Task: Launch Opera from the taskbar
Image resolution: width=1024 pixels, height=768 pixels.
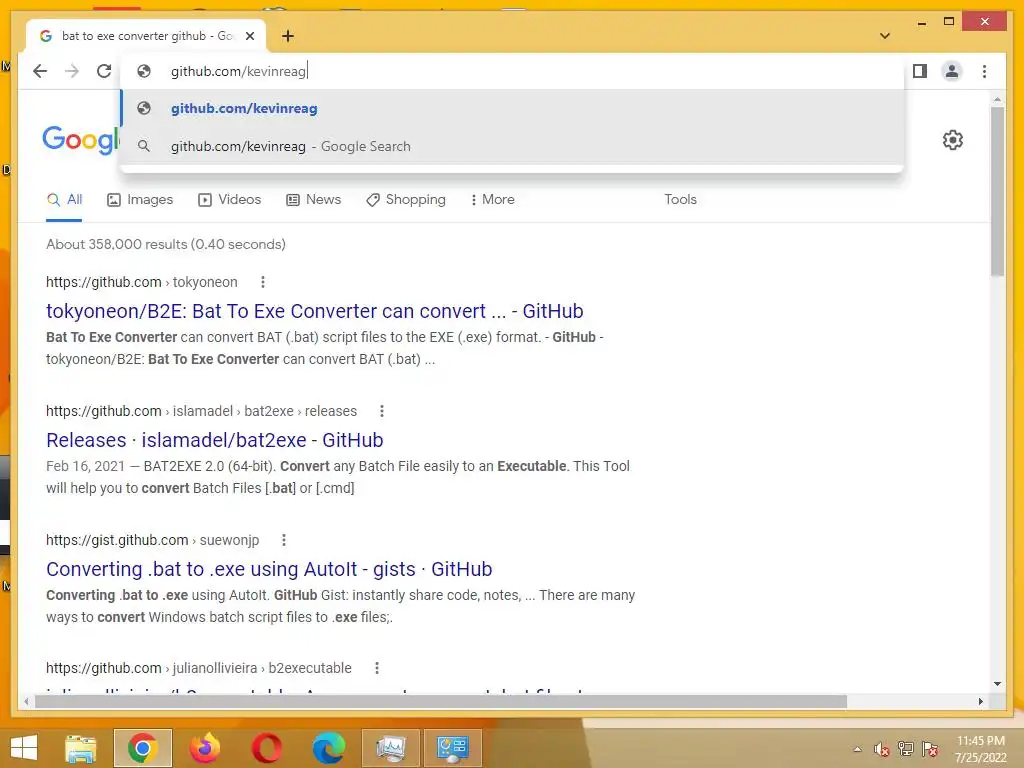Action: [267, 748]
